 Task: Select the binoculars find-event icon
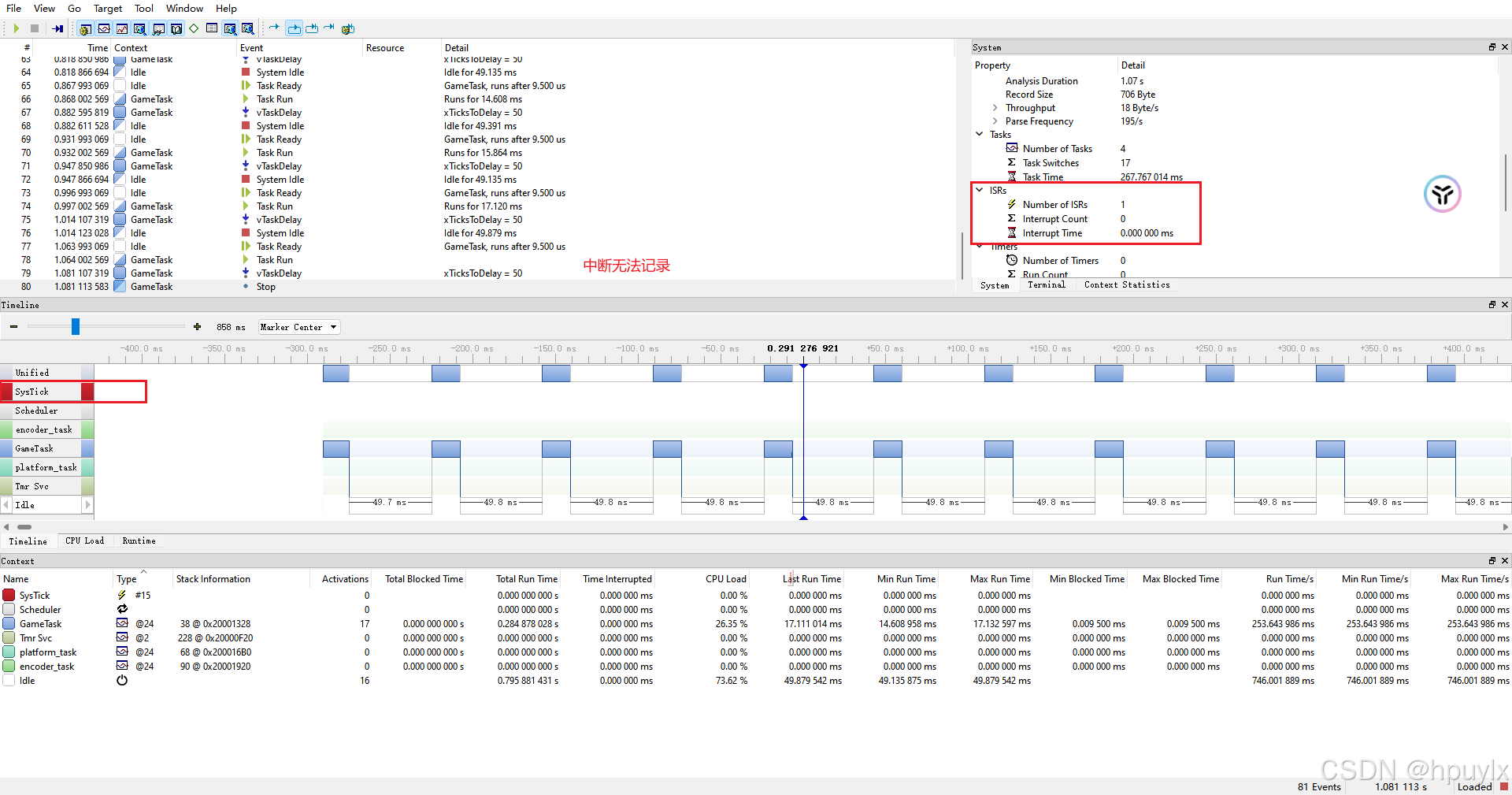(159, 28)
